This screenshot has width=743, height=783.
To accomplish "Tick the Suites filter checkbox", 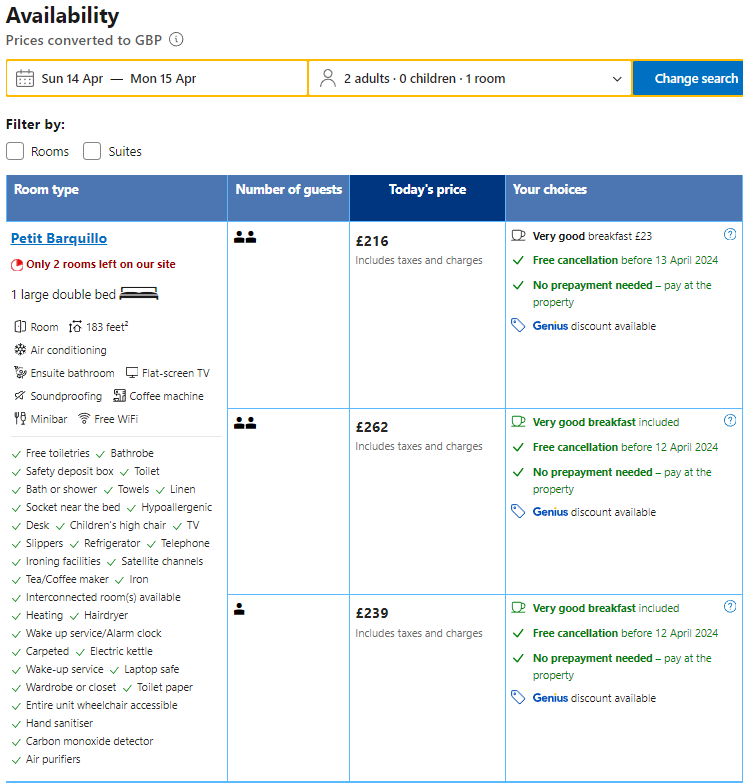I will tap(92, 151).
